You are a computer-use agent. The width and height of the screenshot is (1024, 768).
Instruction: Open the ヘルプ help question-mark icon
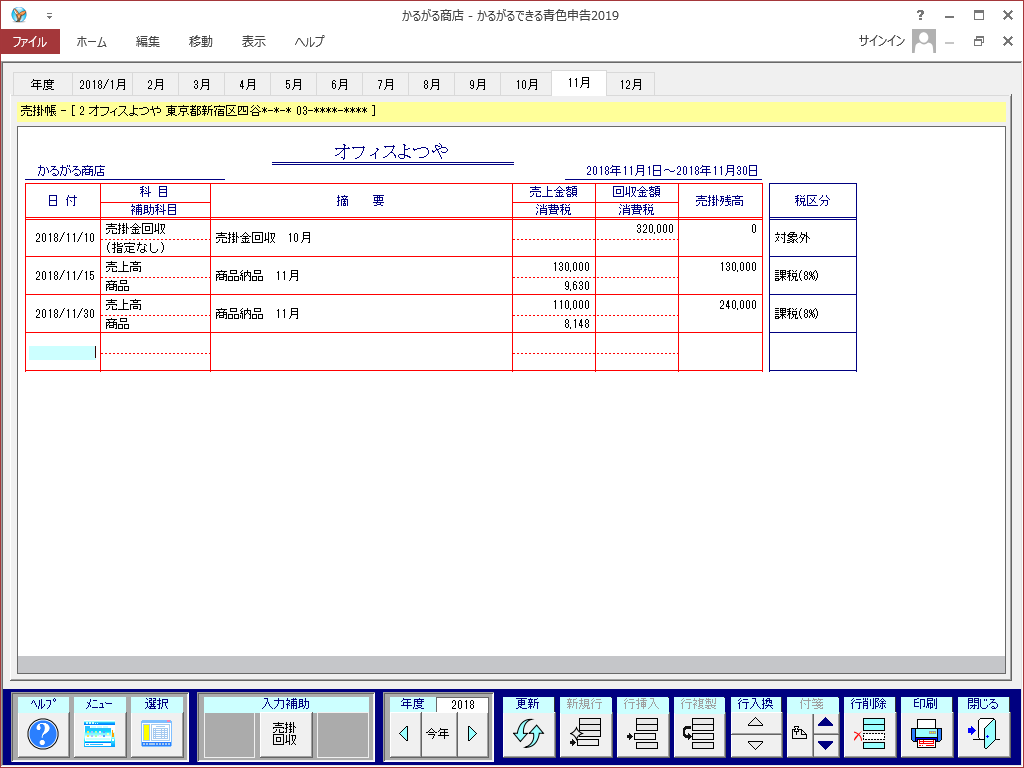tap(43, 733)
